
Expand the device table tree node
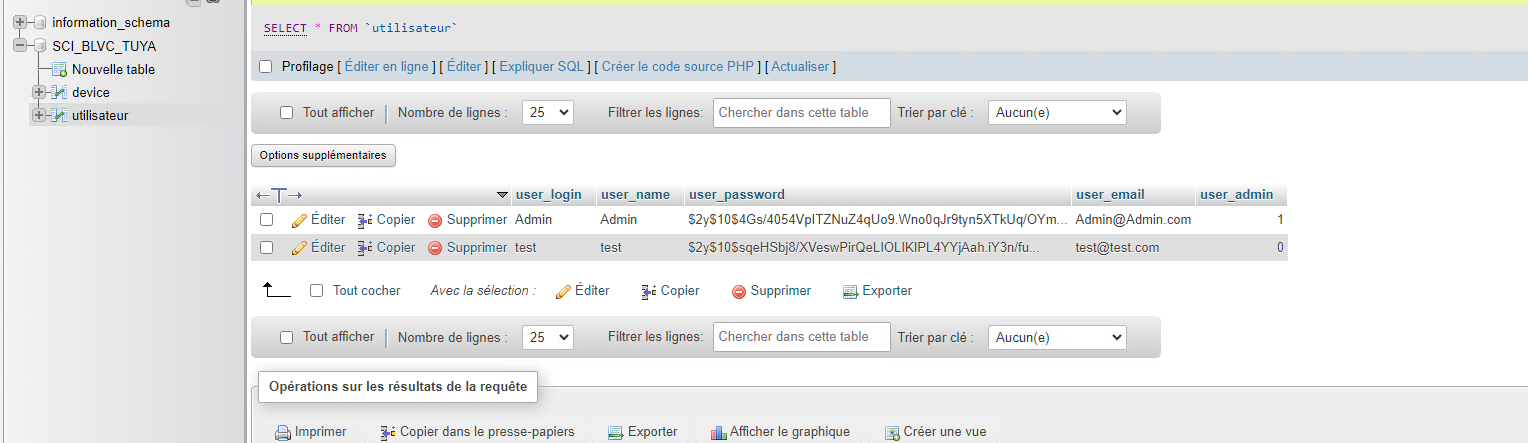(39, 92)
